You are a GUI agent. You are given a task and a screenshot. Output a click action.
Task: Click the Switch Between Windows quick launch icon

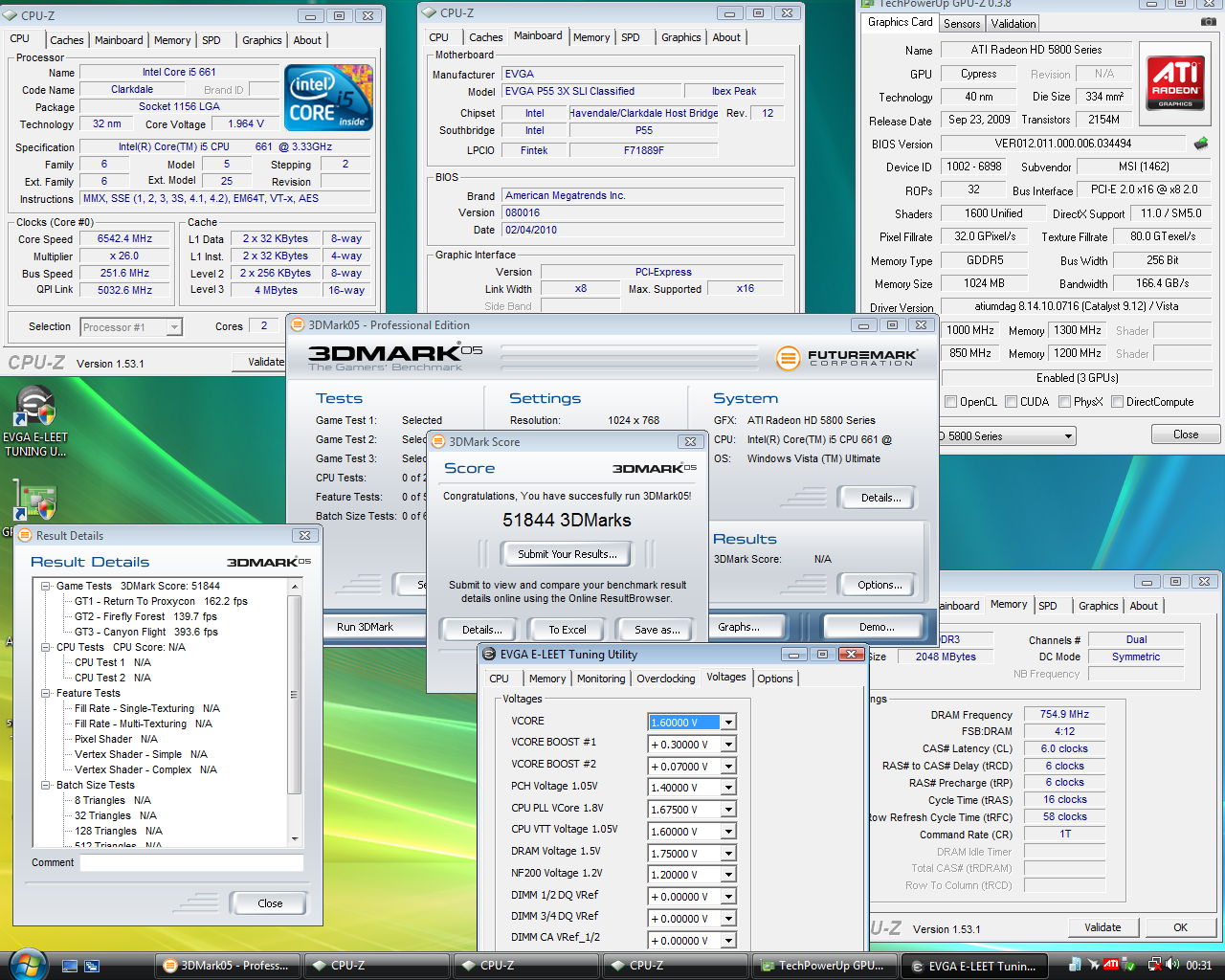tap(92, 966)
